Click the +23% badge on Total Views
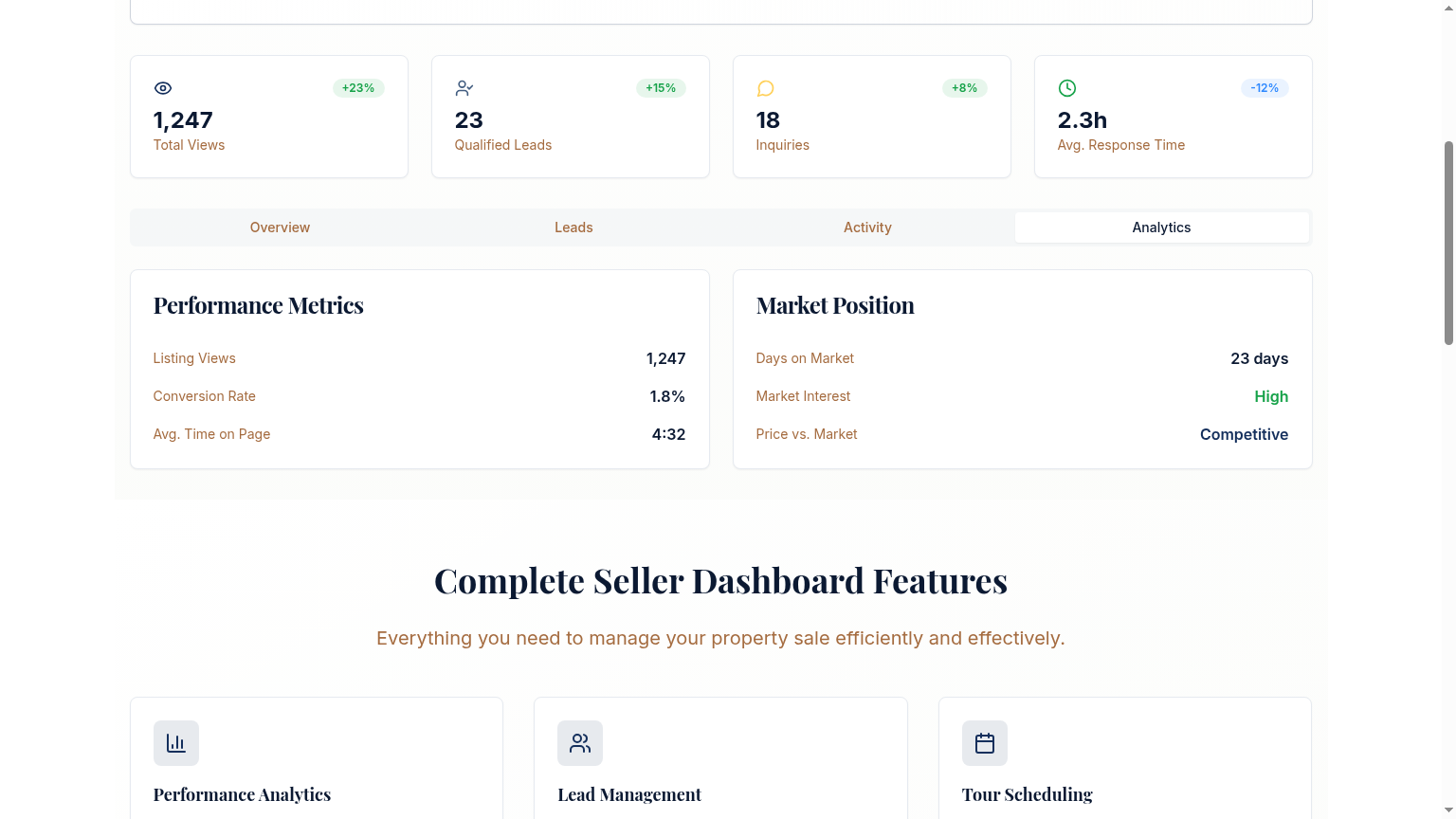Image resolution: width=1456 pixels, height=819 pixels. coord(358,88)
